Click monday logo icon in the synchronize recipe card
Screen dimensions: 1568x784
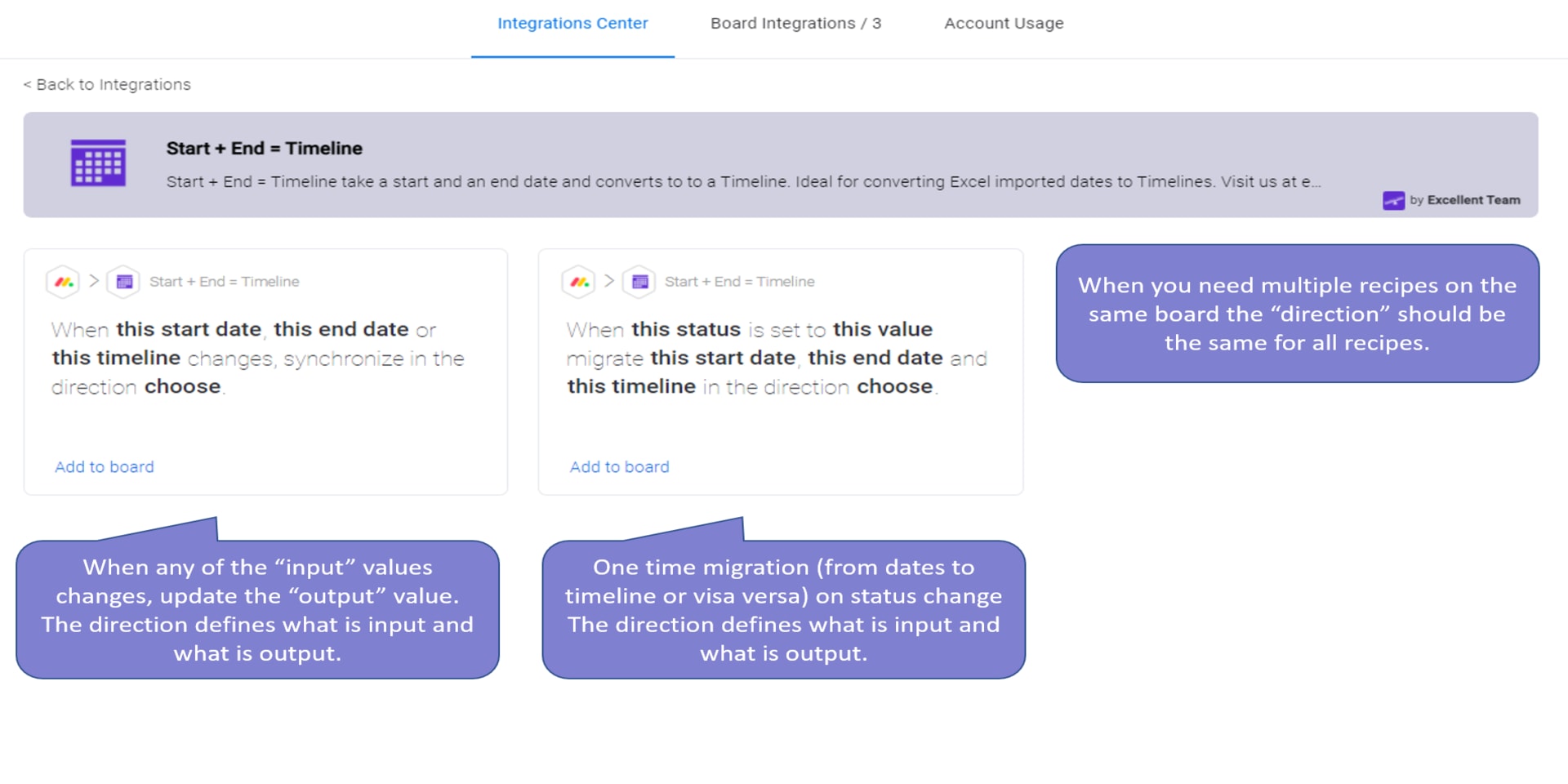[63, 282]
